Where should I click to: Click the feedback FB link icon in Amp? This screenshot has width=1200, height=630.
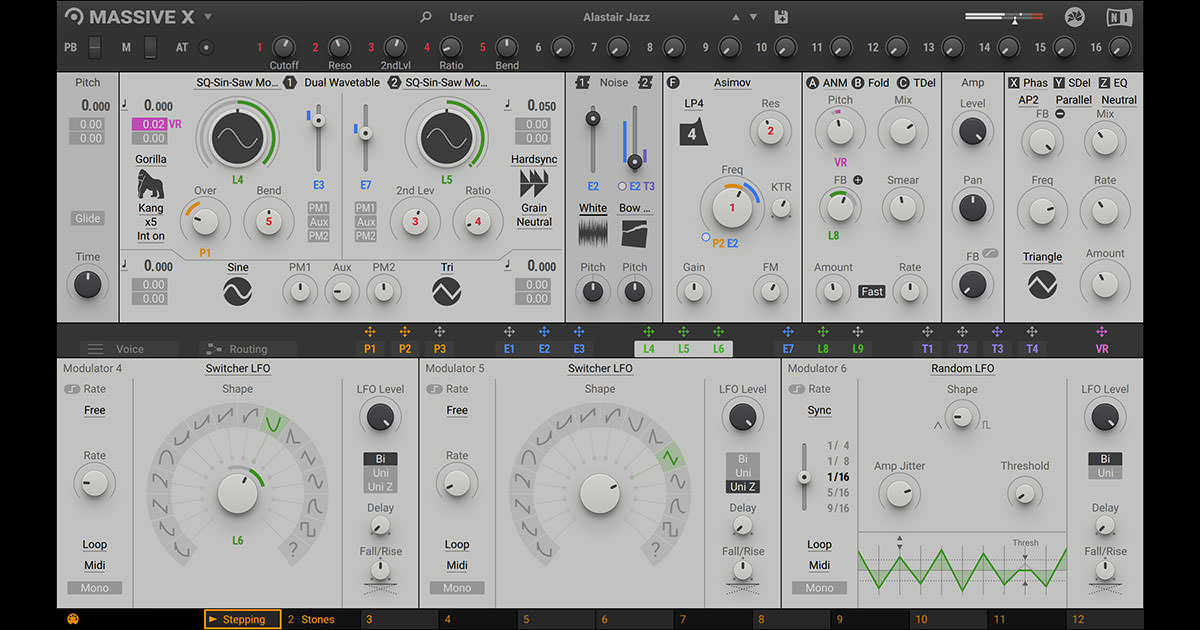click(x=989, y=255)
